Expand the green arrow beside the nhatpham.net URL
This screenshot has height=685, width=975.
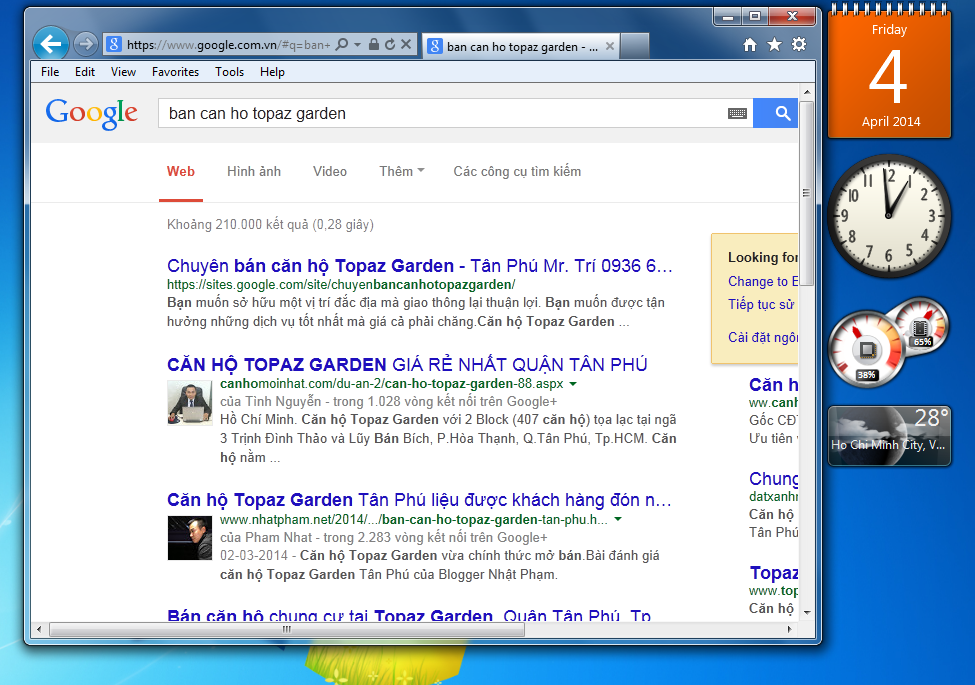point(618,520)
